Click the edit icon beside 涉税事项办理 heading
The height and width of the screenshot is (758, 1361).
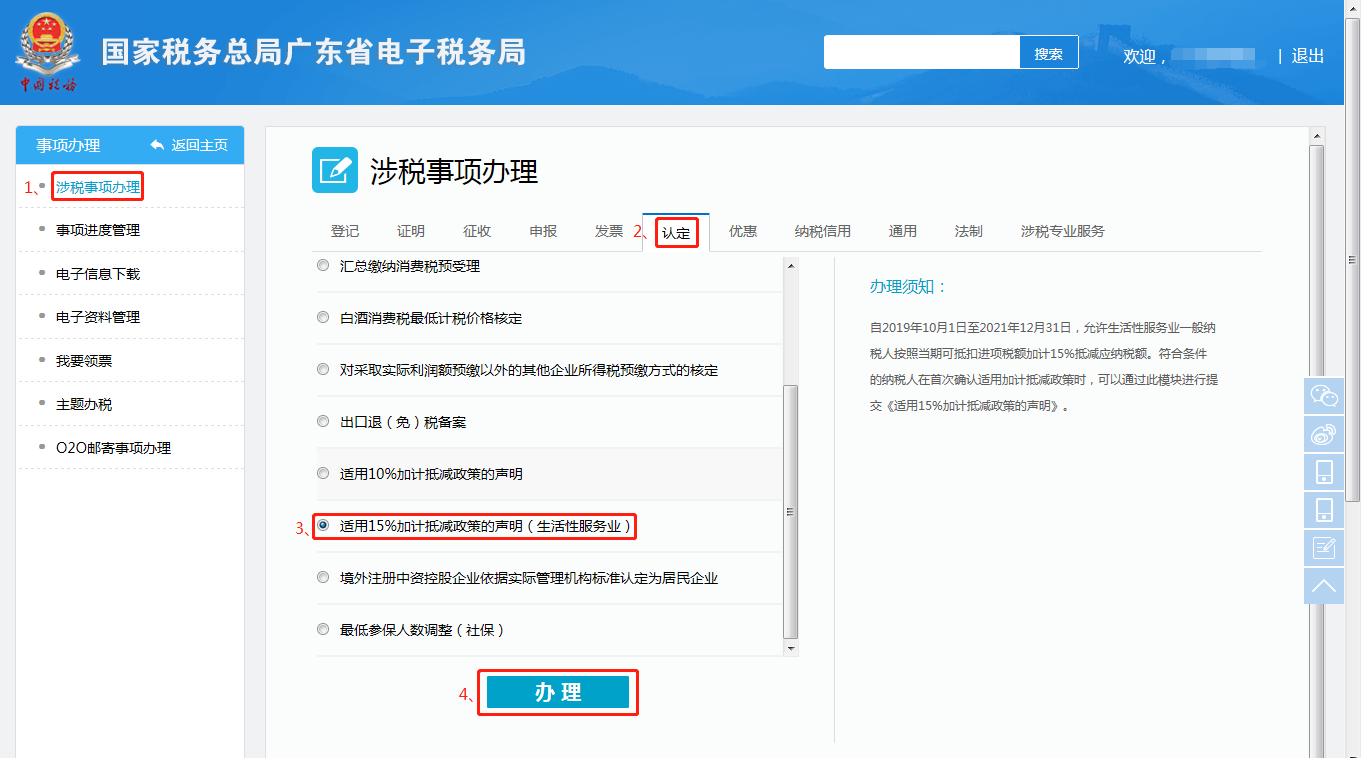(x=334, y=170)
